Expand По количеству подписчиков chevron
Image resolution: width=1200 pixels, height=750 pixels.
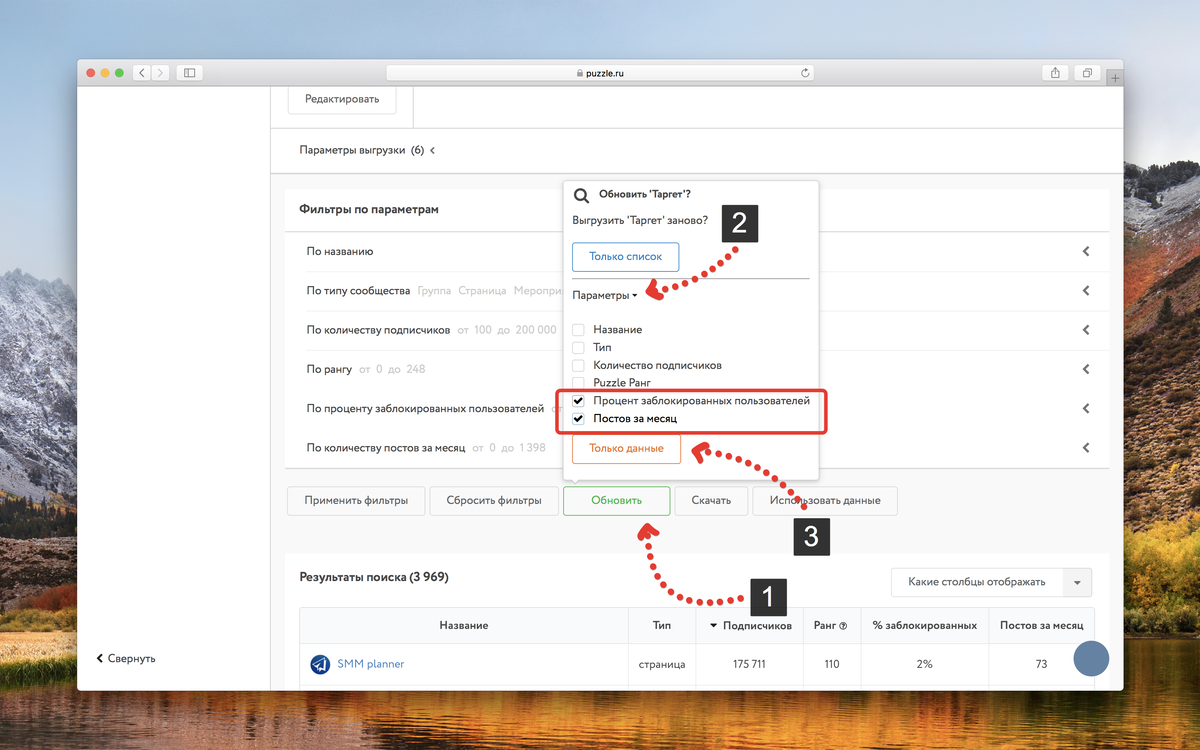click(x=1086, y=330)
